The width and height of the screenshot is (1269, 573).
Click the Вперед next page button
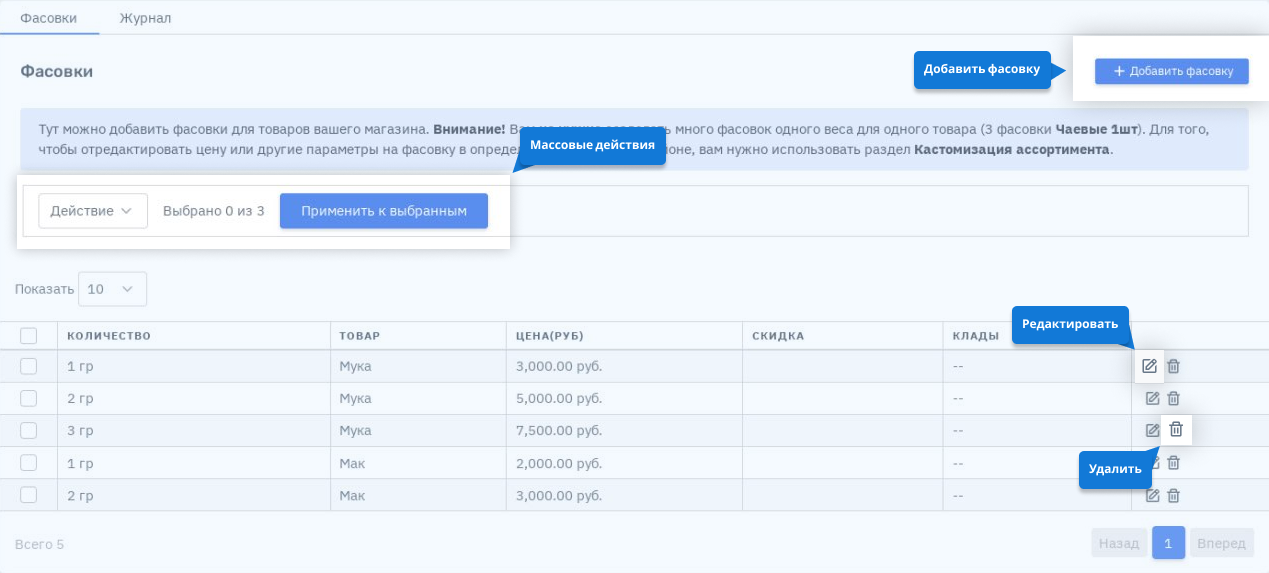(1221, 543)
